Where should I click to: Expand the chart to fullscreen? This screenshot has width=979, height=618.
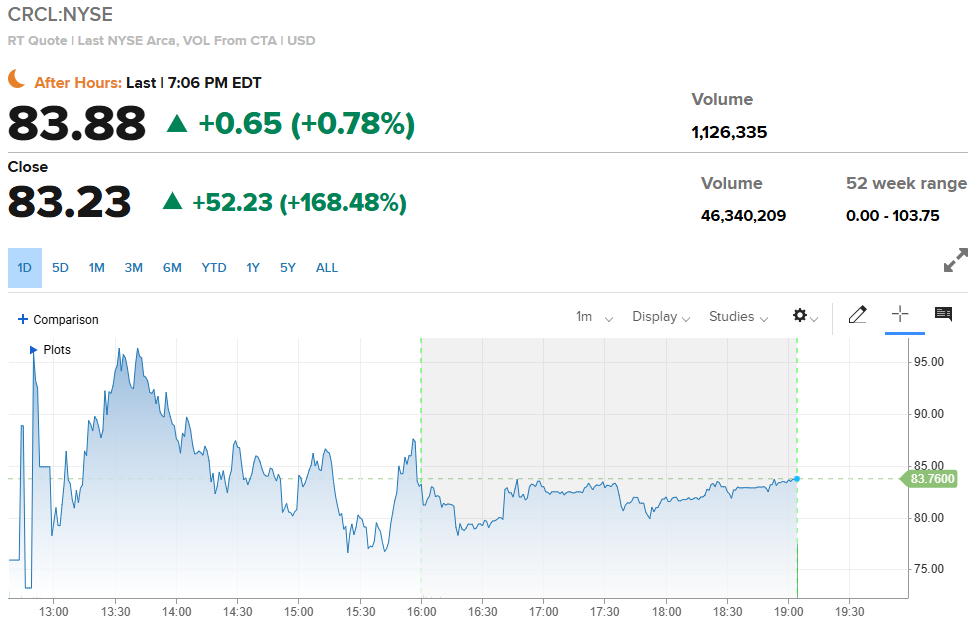(x=955, y=261)
